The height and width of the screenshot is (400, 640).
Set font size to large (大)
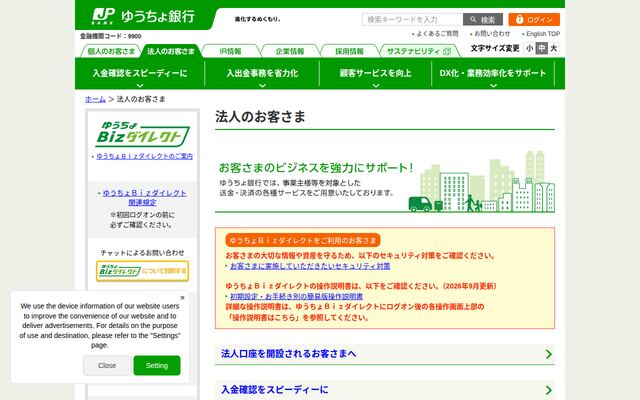(553, 48)
